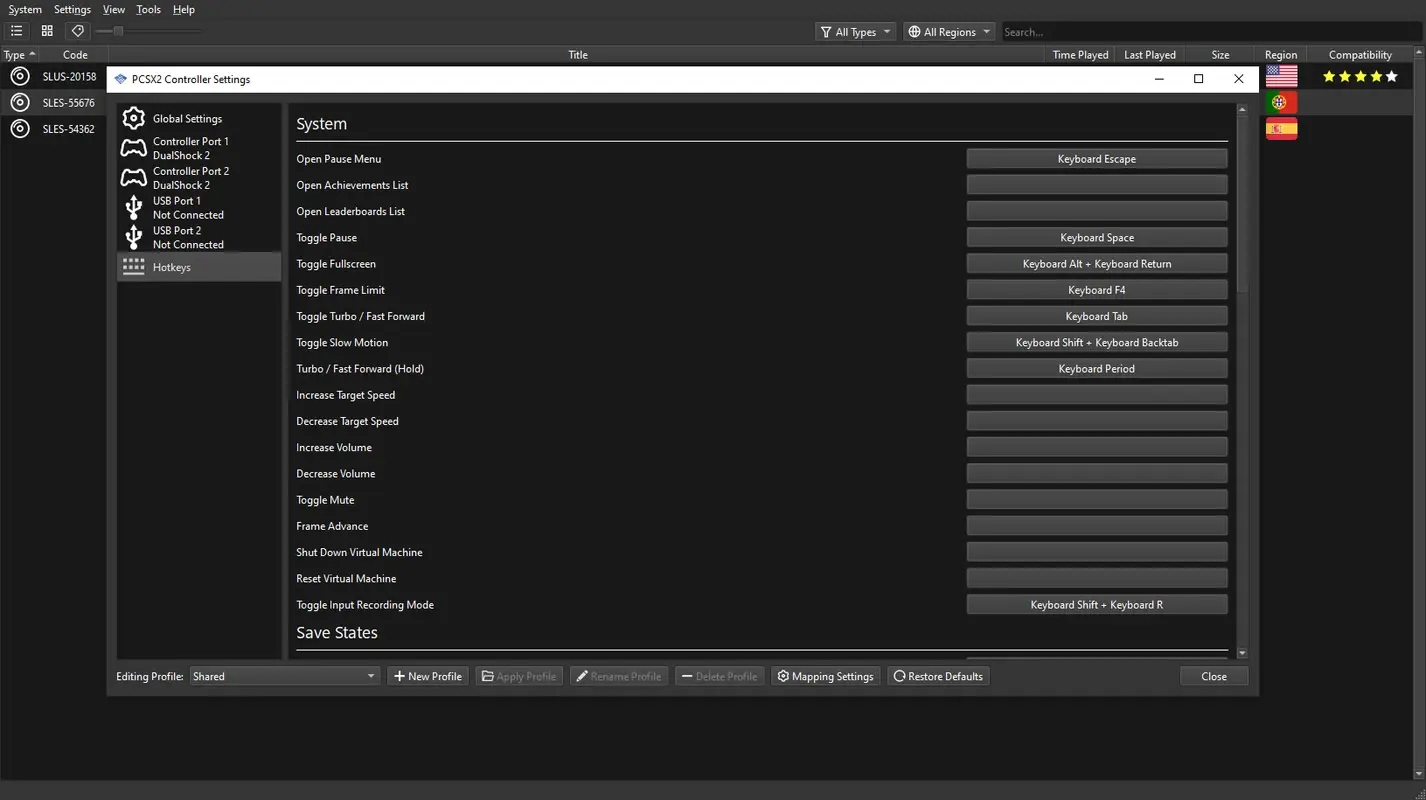Open the Settings menu
Image resolution: width=1426 pixels, height=800 pixels.
click(71, 9)
